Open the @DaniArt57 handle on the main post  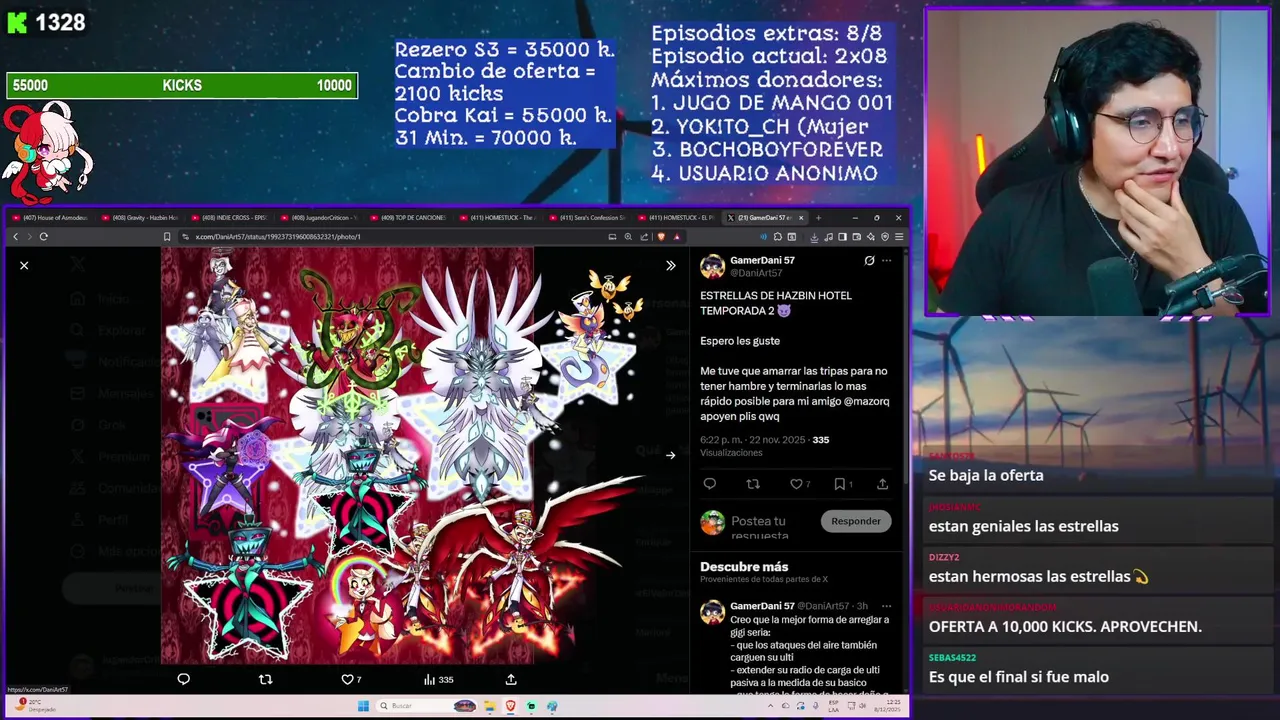click(x=756, y=273)
